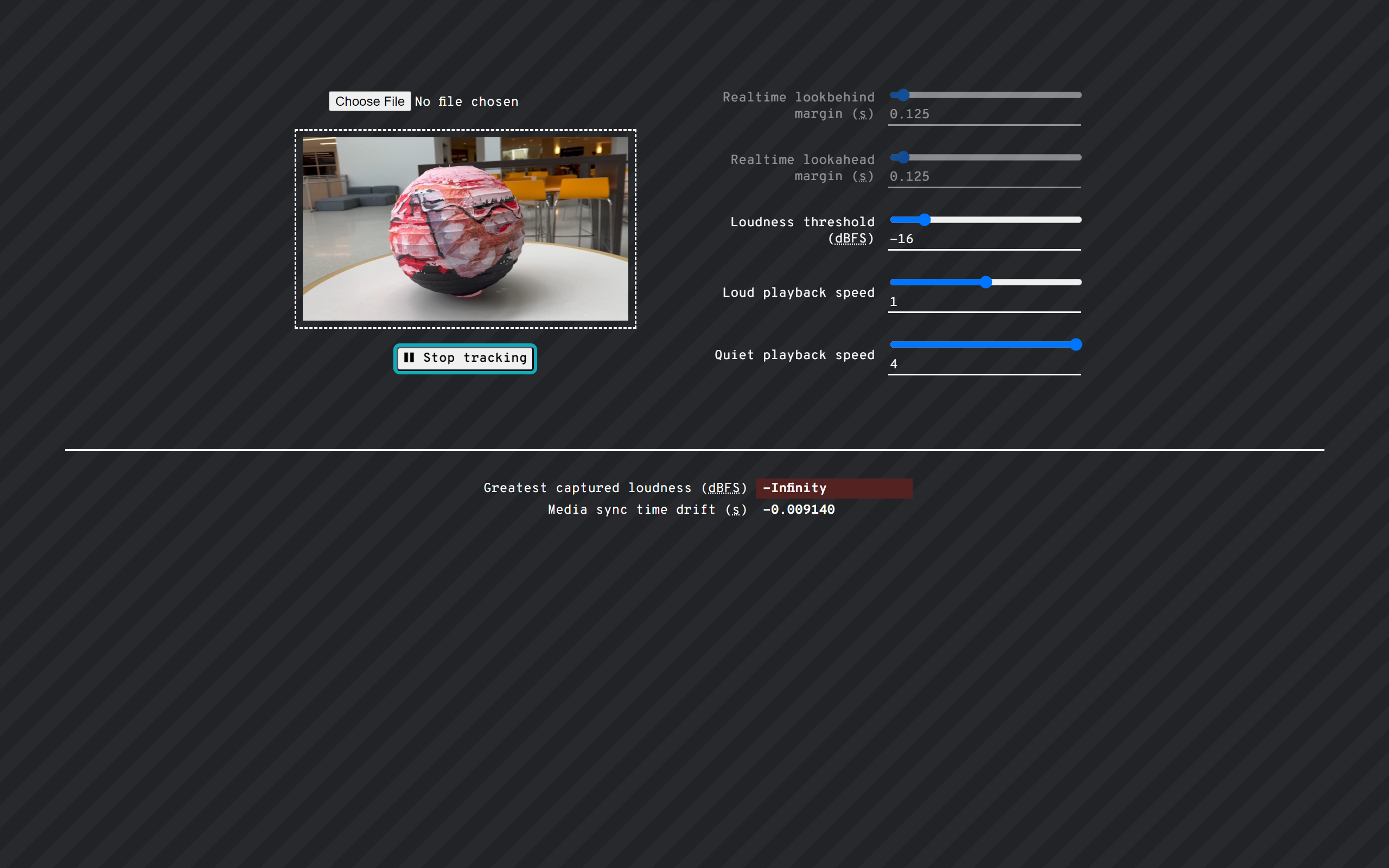Focus the Quiet playback speed value field
The width and height of the screenshot is (1389, 868).
click(x=984, y=364)
